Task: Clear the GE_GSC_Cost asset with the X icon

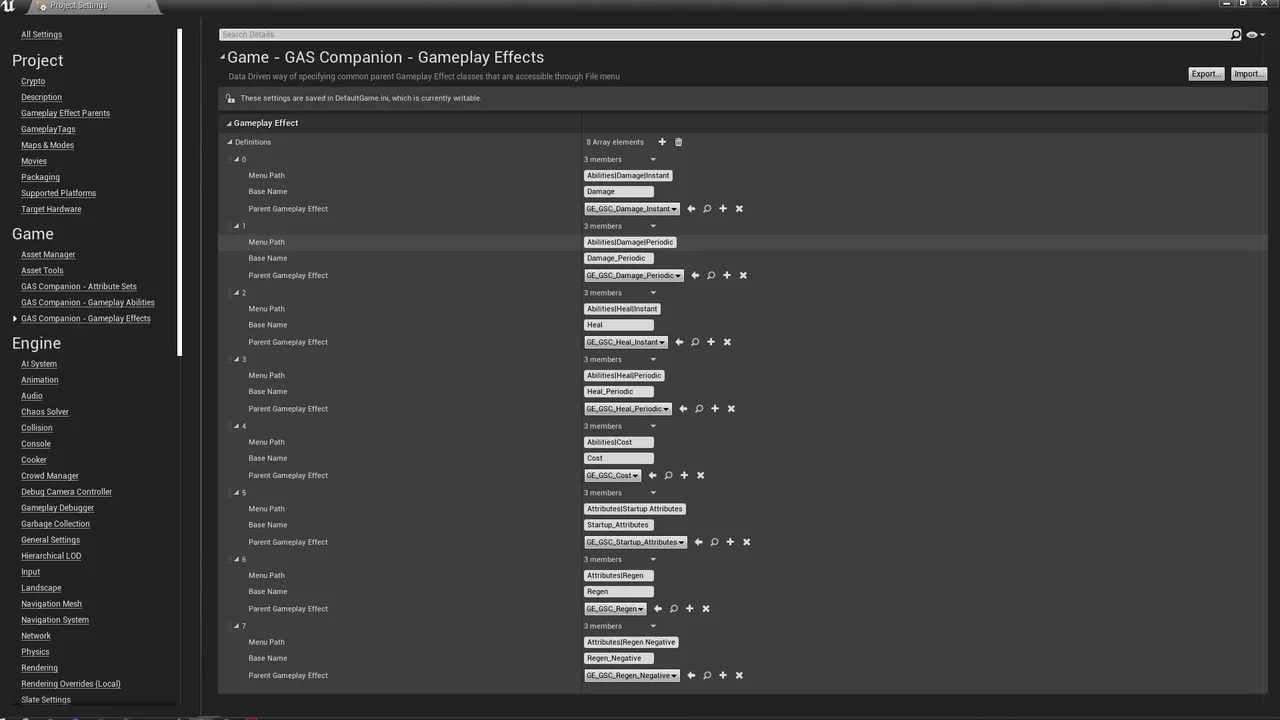Action: click(x=700, y=475)
